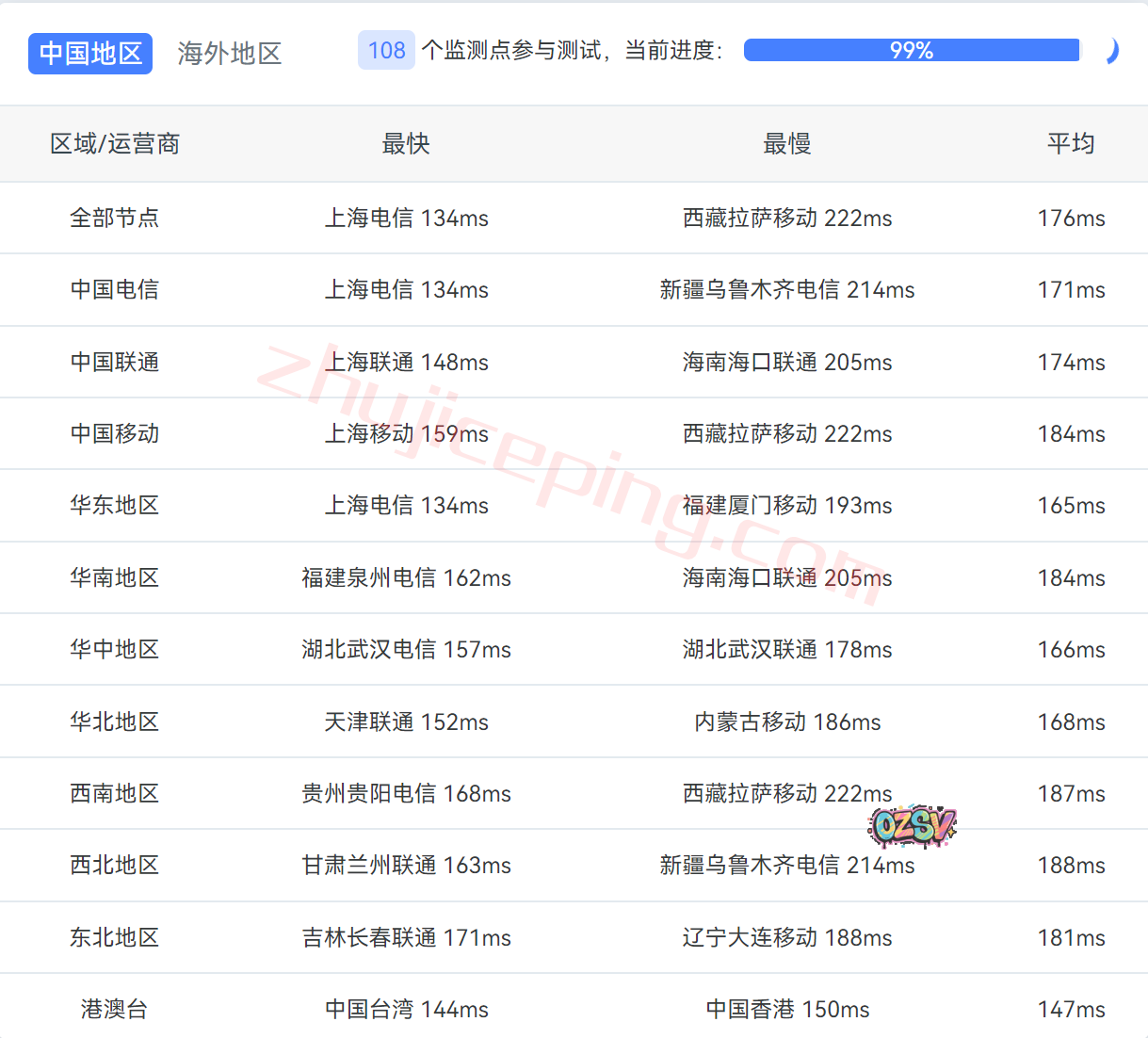Click the 108 monitoring points badge
This screenshot has width=1148, height=1038.
pyautogui.click(x=386, y=51)
